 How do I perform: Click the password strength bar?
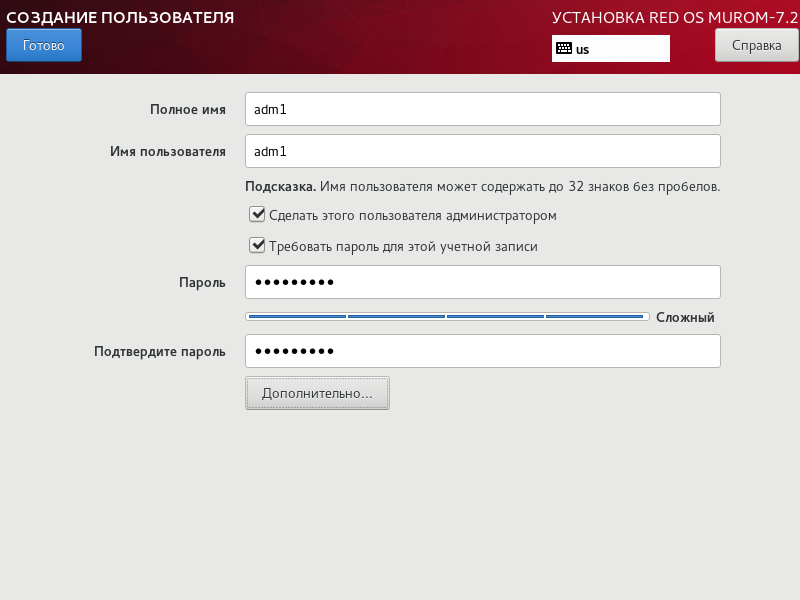coord(447,317)
